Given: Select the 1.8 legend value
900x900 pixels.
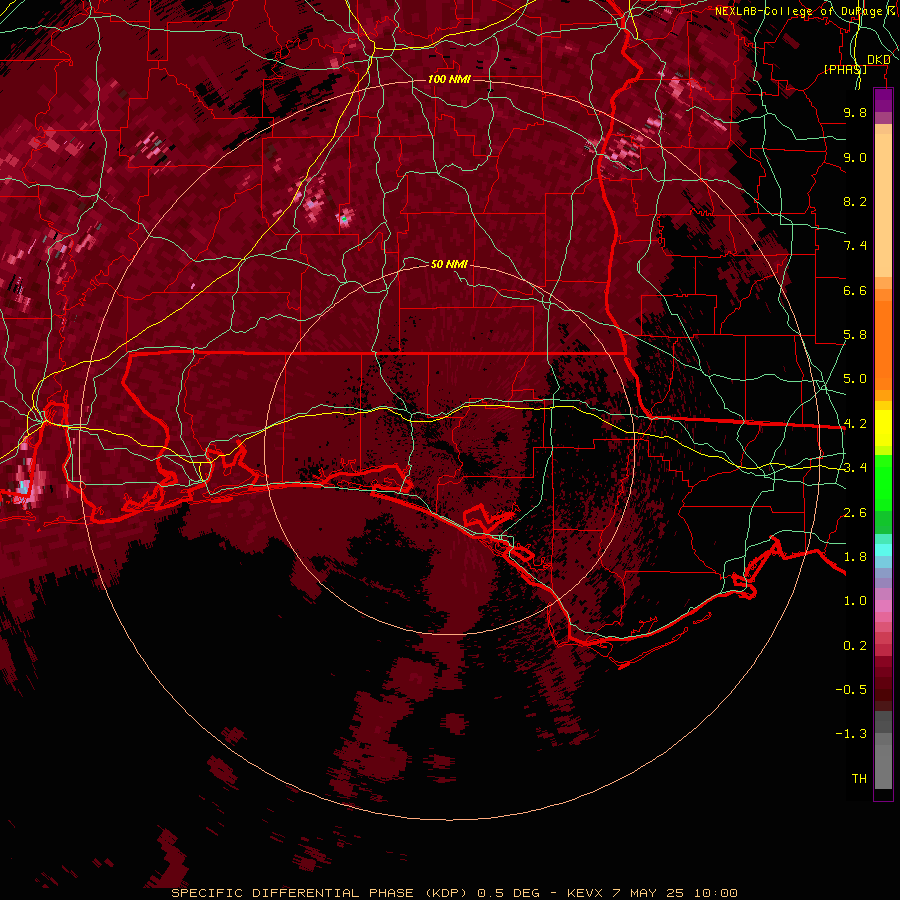Looking at the screenshot, I should [855, 557].
